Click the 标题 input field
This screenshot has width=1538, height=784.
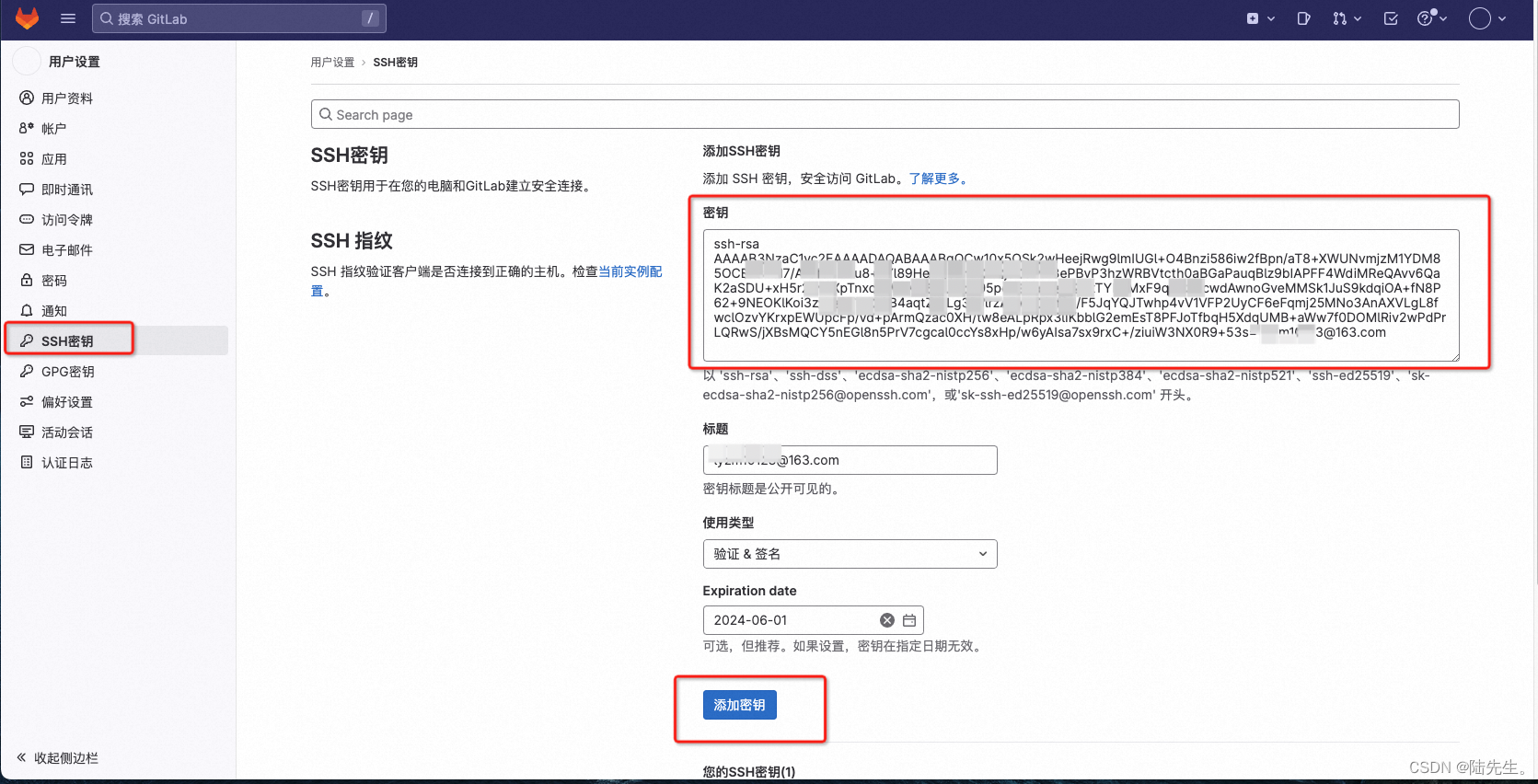tap(850, 460)
